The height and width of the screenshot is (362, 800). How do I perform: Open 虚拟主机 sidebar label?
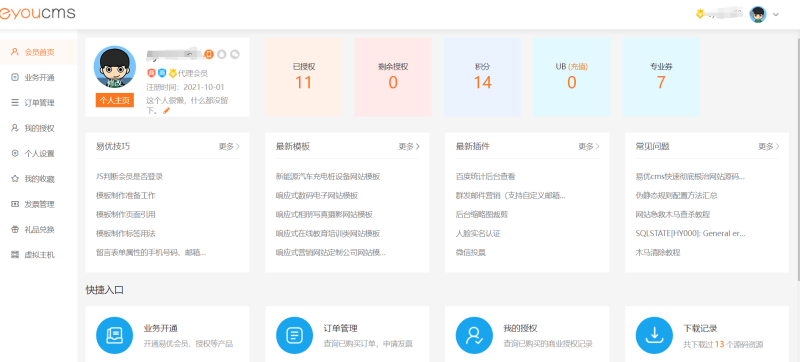point(39,255)
